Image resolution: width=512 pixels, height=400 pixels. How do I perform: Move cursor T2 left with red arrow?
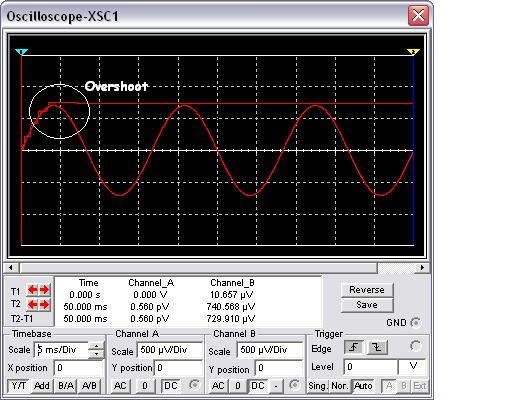32,304
